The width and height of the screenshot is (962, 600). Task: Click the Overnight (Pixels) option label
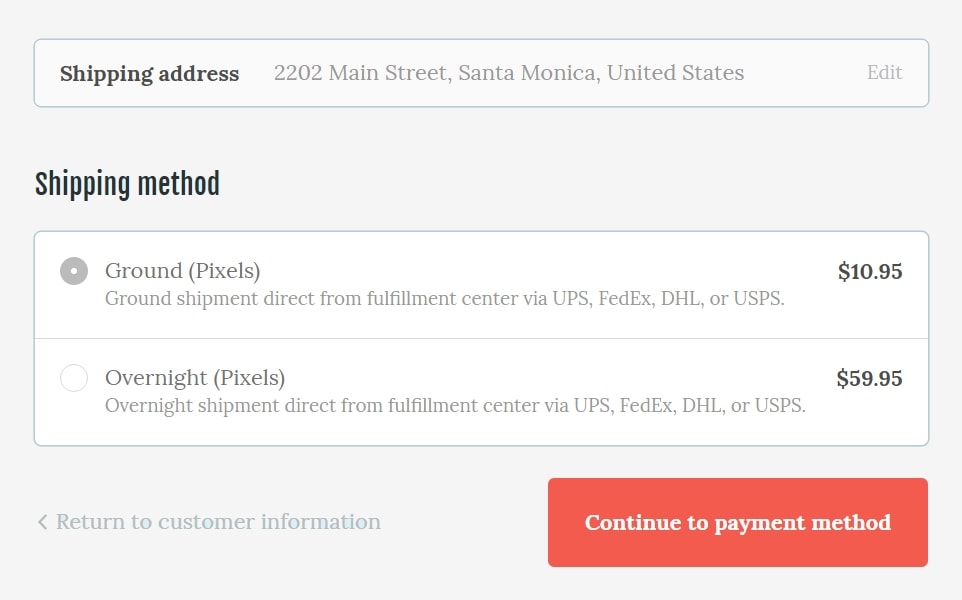click(195, 378)
